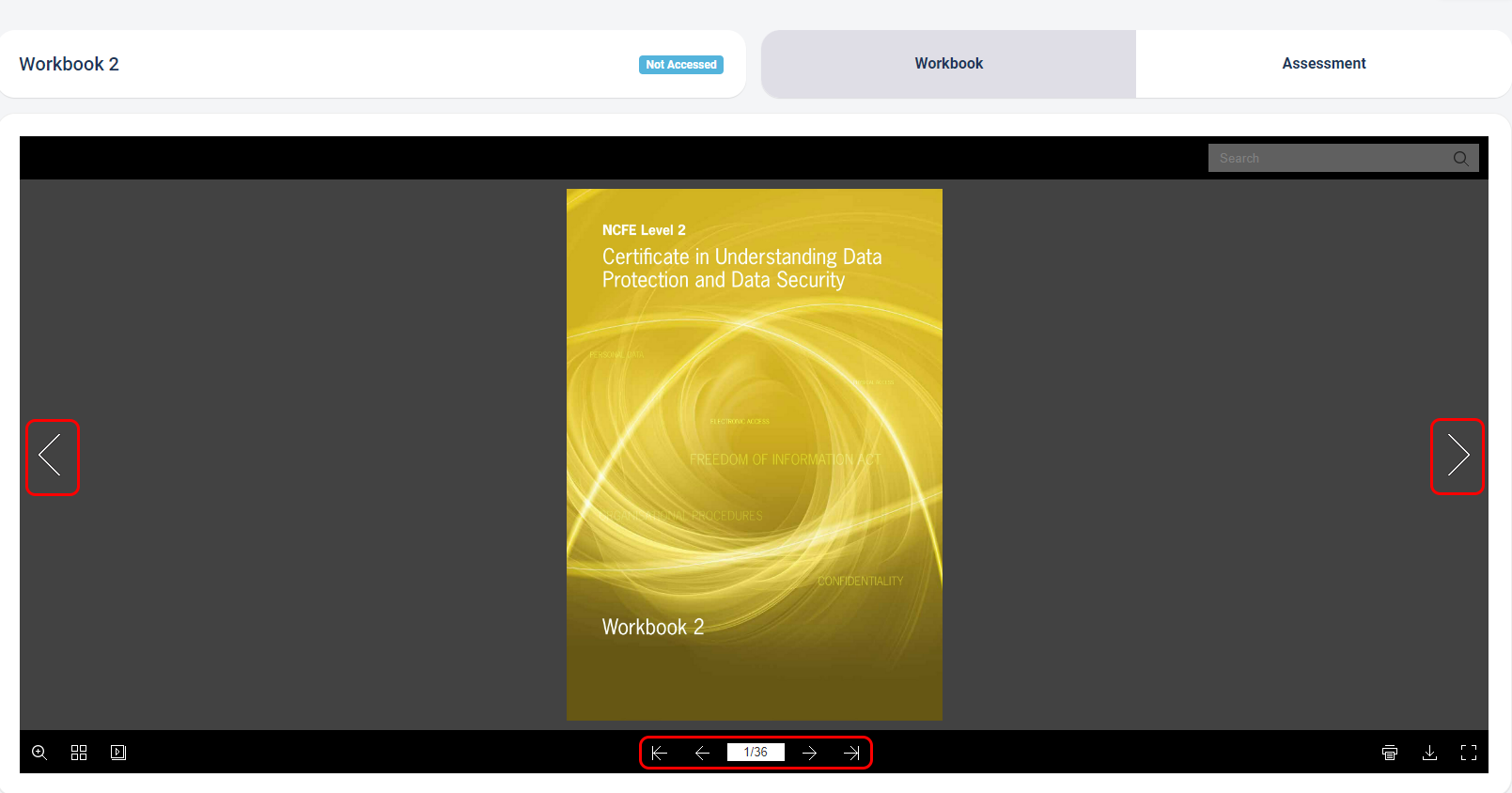Click the search magnifier icon
Viewport: 1512px width, 793px height.
1460,158
